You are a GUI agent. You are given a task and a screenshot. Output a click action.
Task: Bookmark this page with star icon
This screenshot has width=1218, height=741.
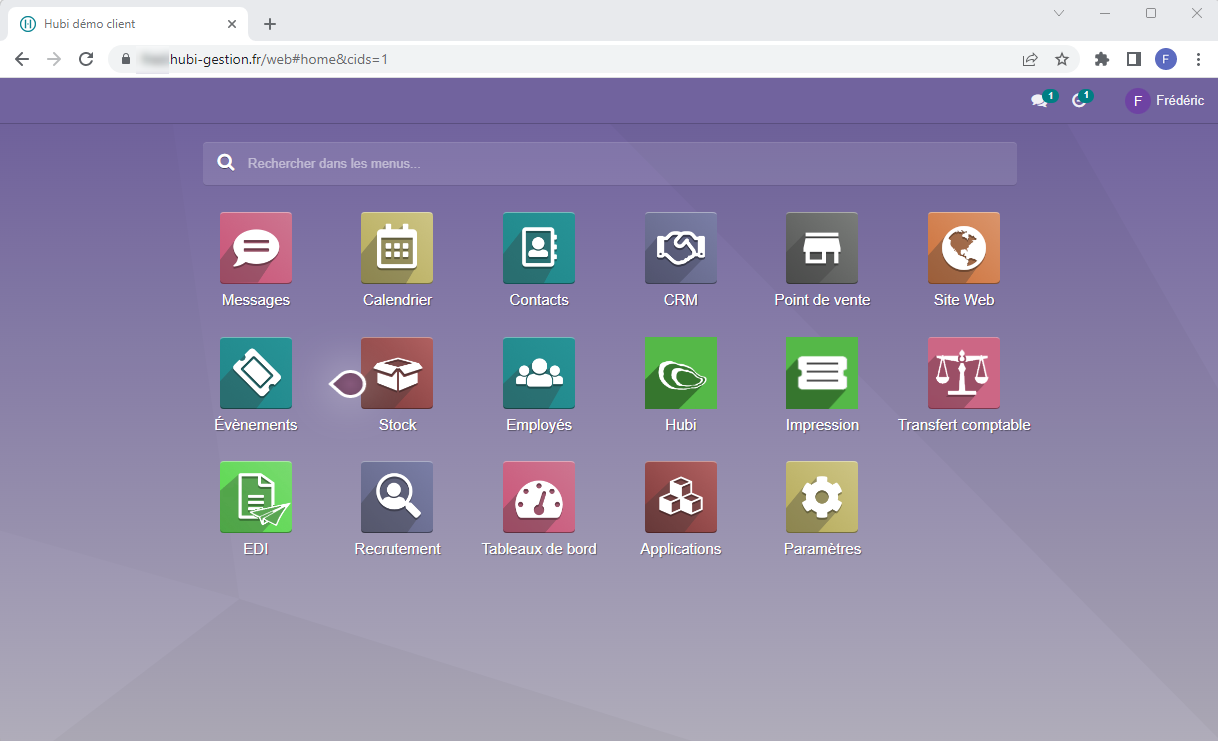[x=1062, y=59]
